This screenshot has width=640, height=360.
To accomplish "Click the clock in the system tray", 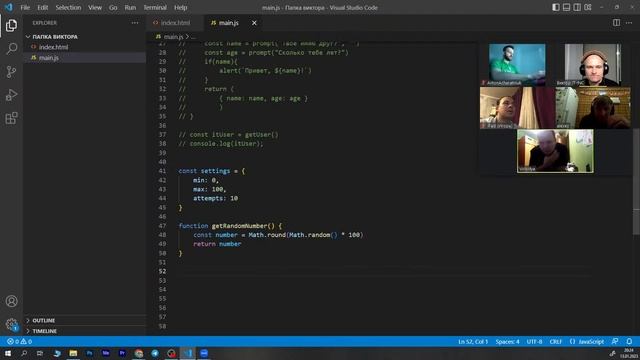I will point(629,353).
